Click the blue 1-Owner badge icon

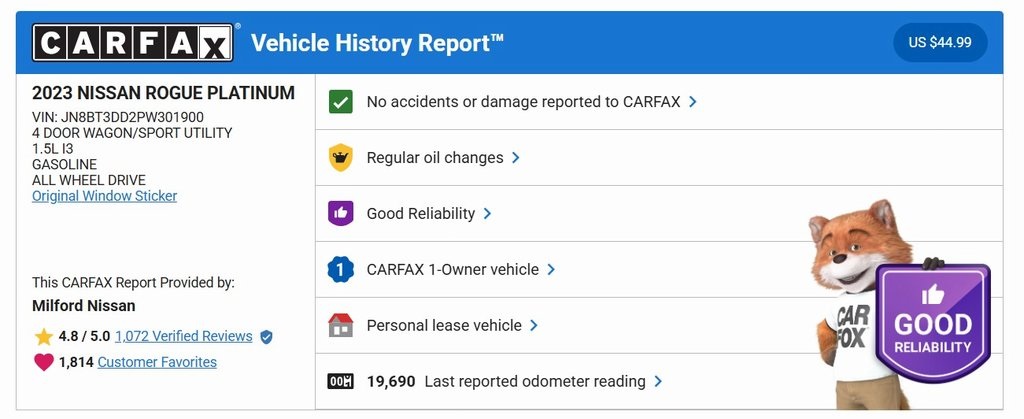pos(341,269)
